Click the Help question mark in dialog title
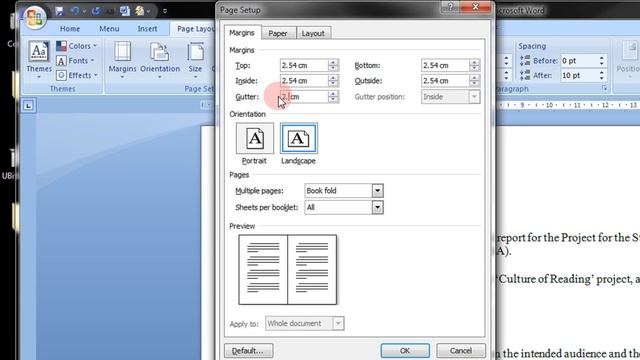This screenshot has width=640, height=360. click(x=451, y=7)
